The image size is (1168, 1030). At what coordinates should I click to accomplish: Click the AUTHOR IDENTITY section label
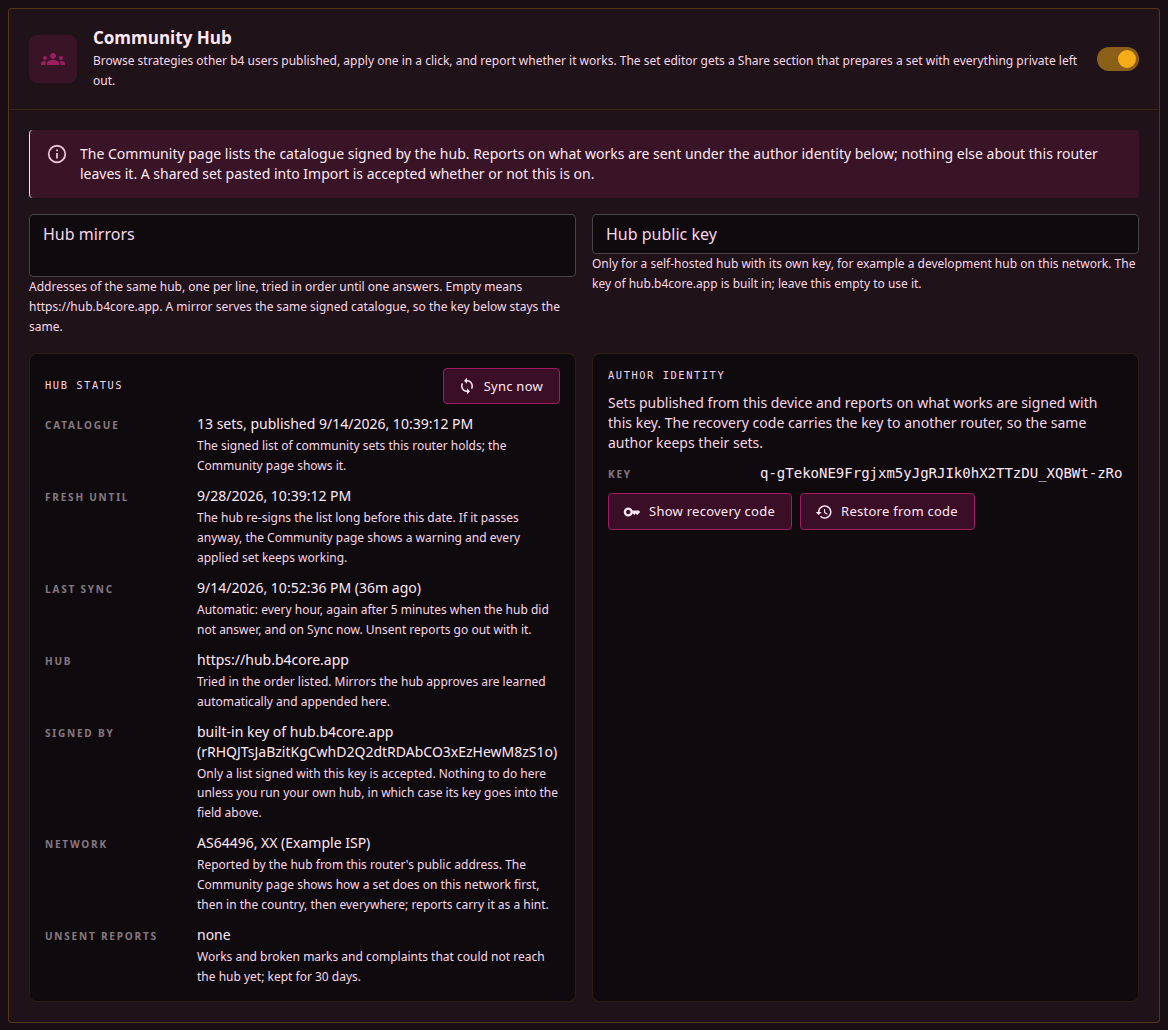(666, 375)
